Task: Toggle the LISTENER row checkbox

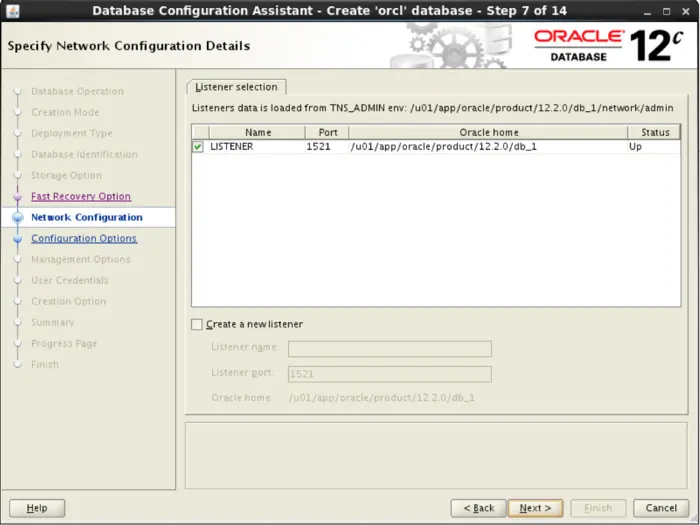Action: 198,146
